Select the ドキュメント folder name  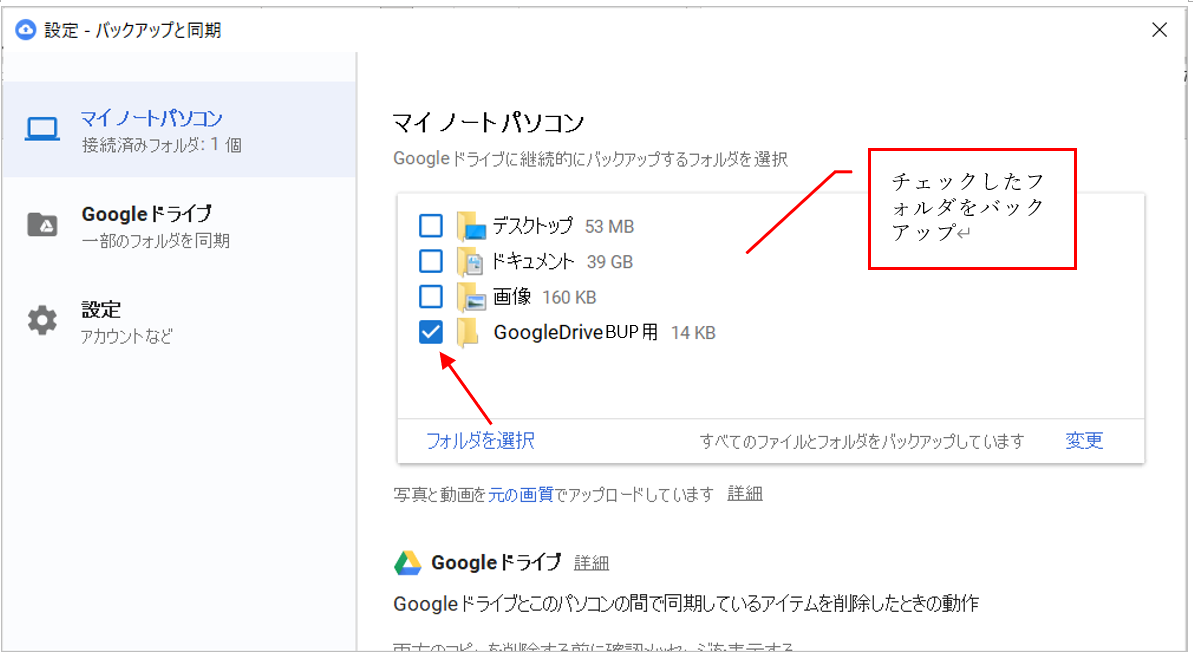coord(533,262)
